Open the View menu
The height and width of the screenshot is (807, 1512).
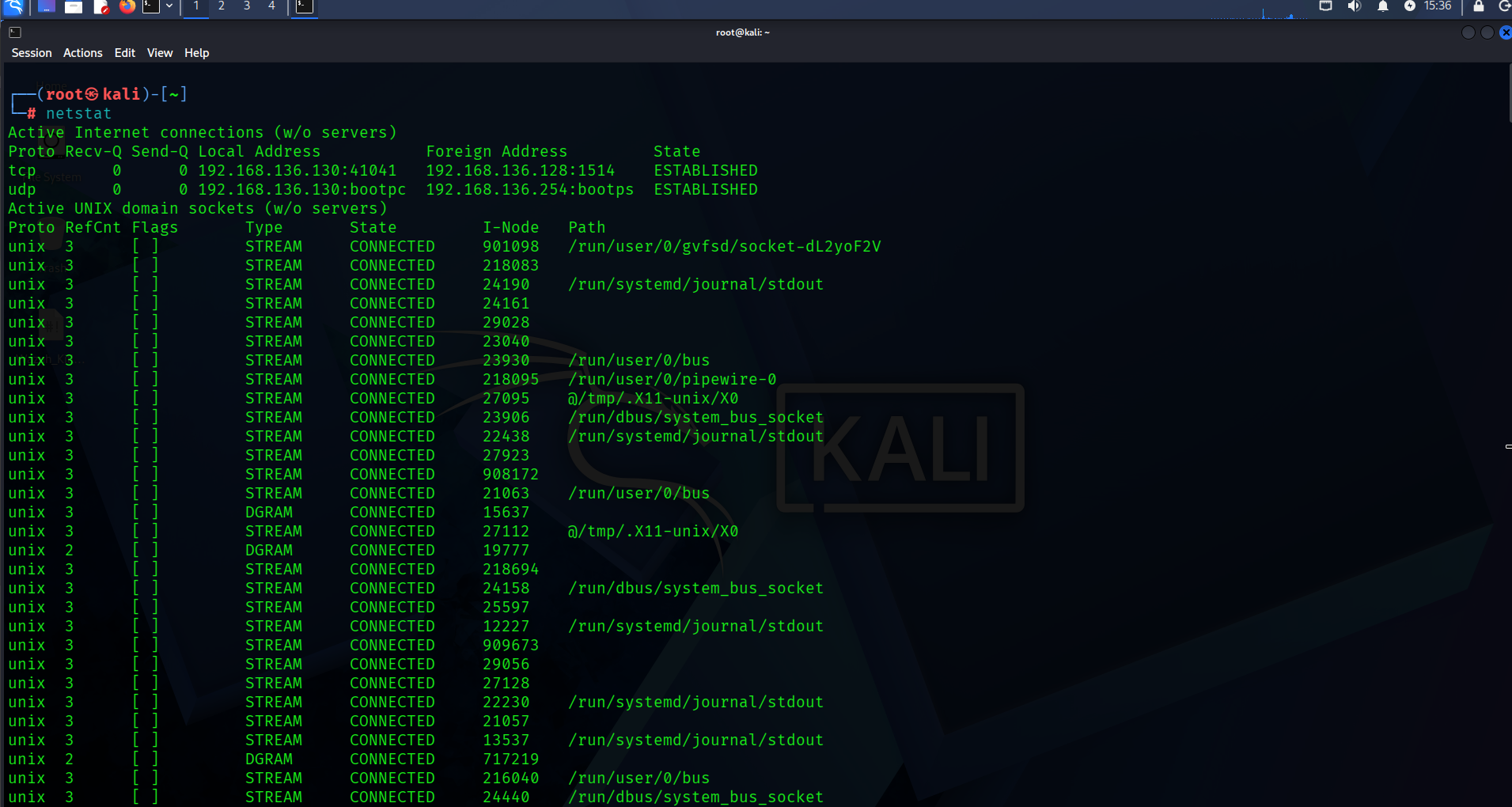(x=160, y=53)
